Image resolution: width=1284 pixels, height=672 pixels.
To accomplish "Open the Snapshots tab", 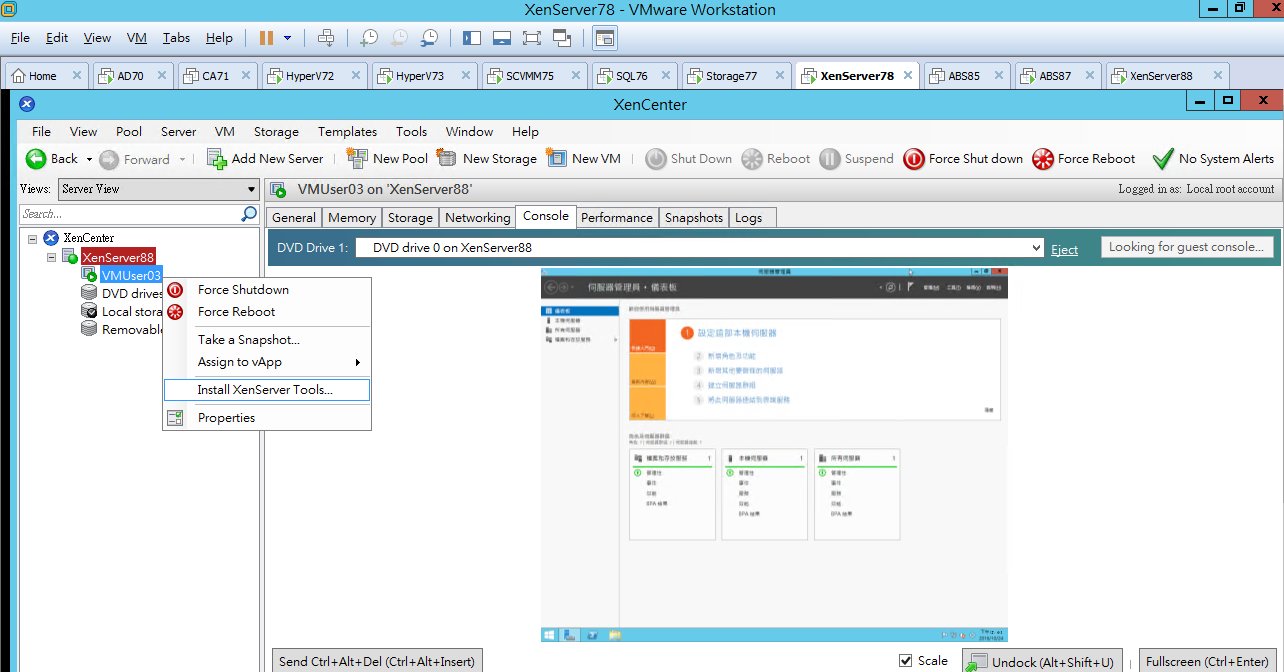I will pyautogui.click(x=694, y=218).
